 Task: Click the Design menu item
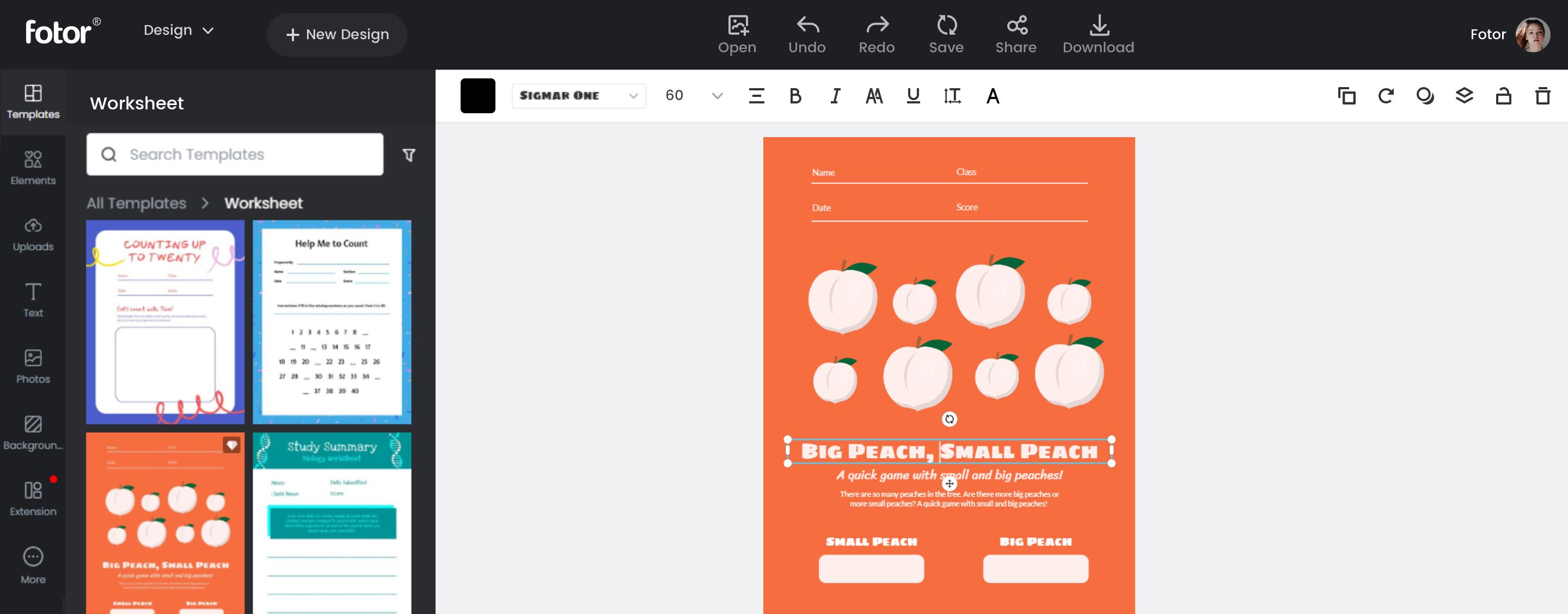coord(179,29)
